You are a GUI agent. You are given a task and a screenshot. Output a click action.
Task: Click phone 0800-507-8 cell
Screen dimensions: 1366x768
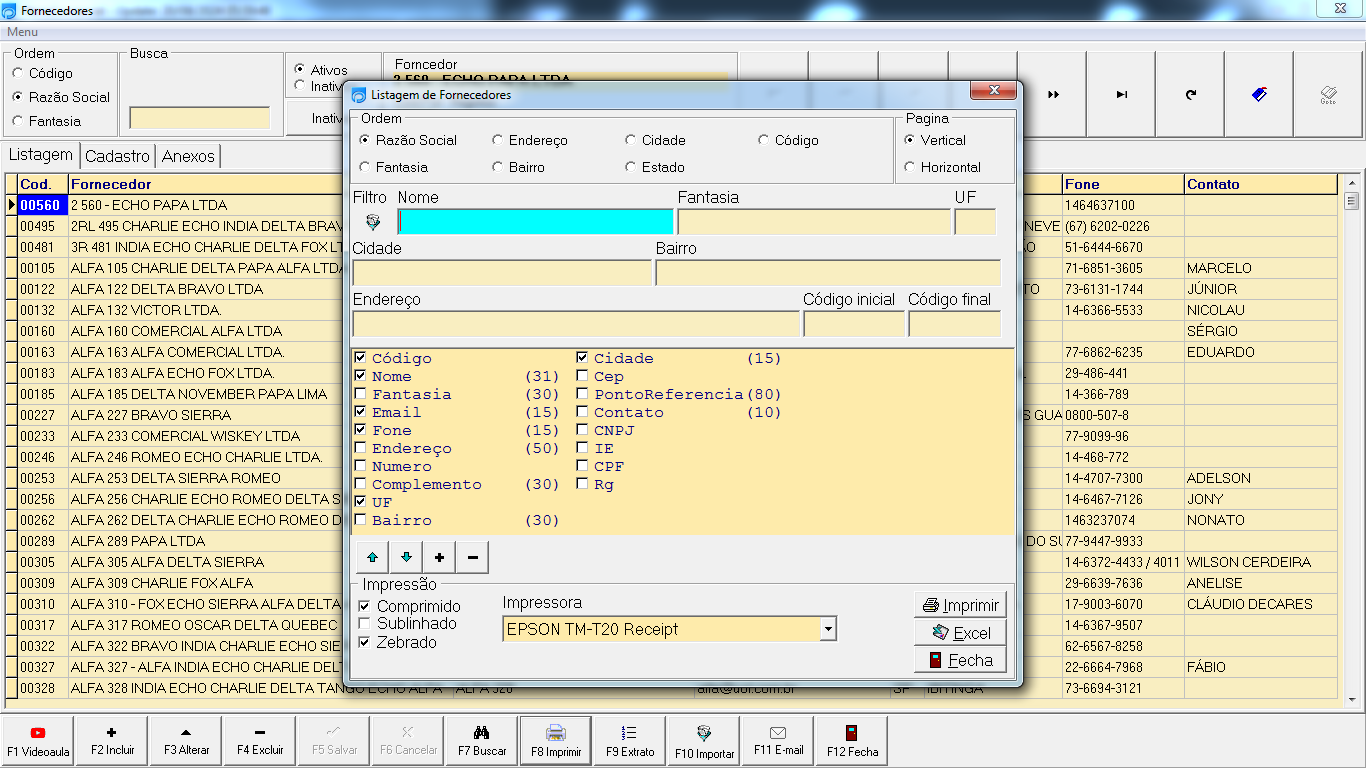[x=1123, y=415]
